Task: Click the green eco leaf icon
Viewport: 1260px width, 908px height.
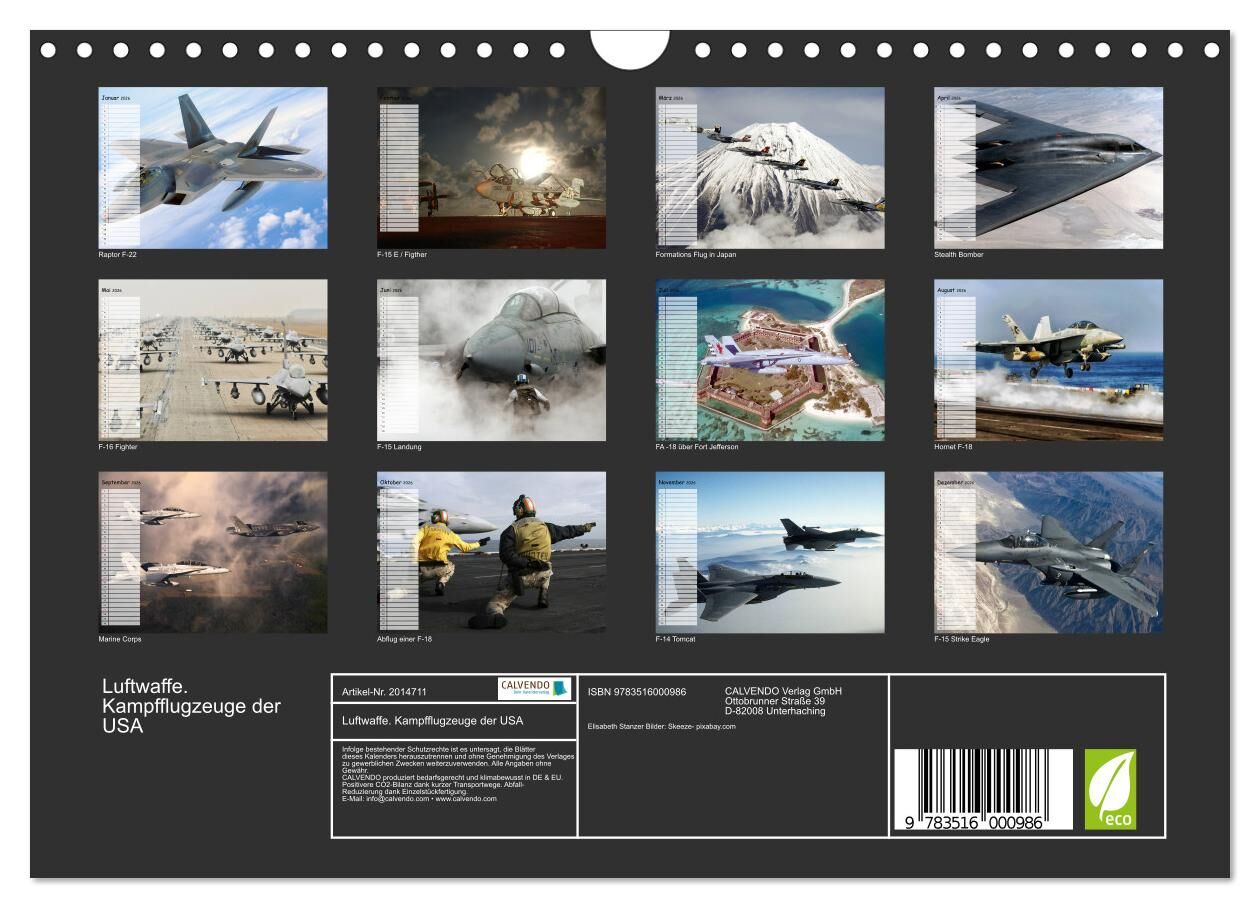Action: point(1110,789)
